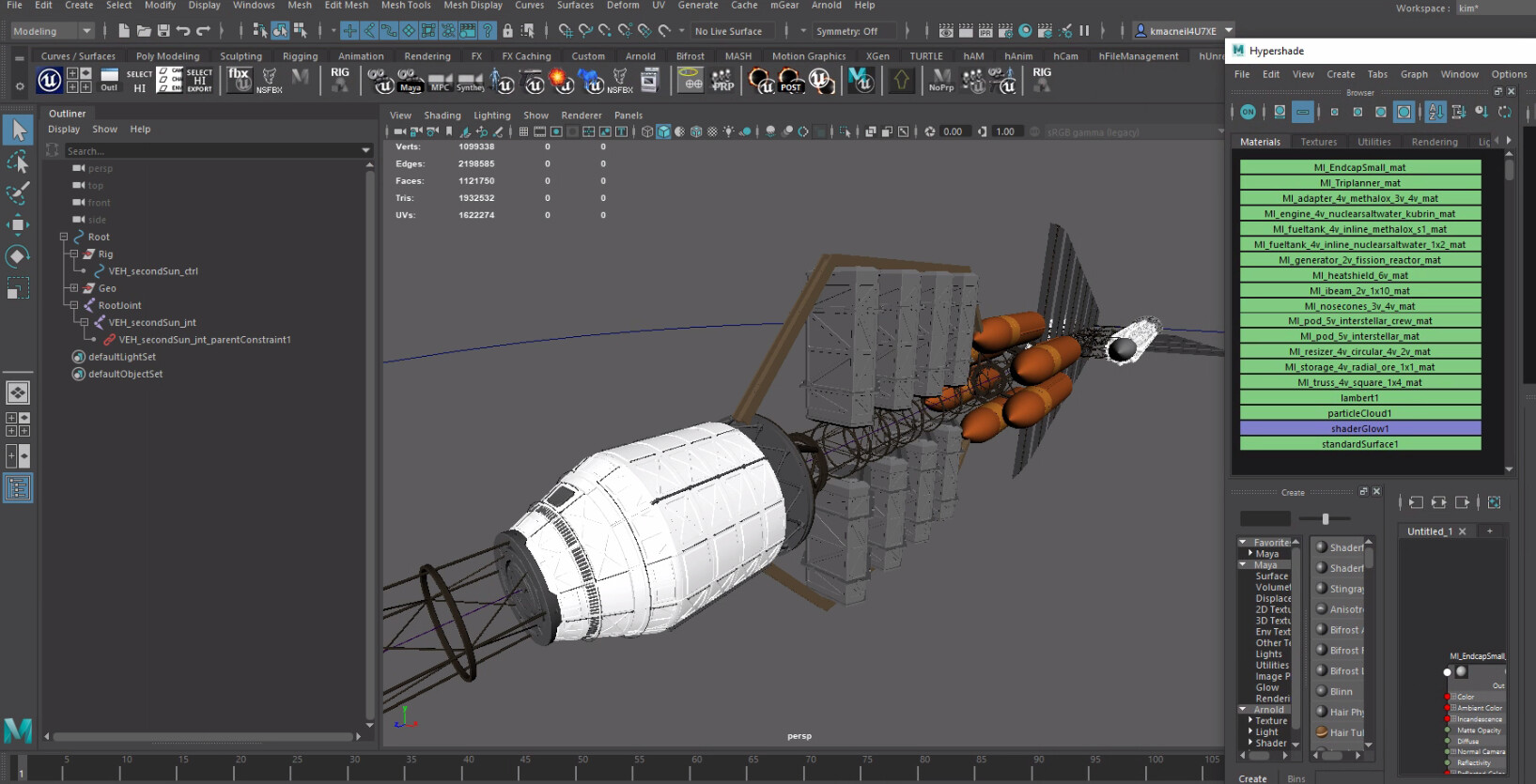
Task: Select the Lasso tool in the toolbox
Action: click(x=17, y=161)
